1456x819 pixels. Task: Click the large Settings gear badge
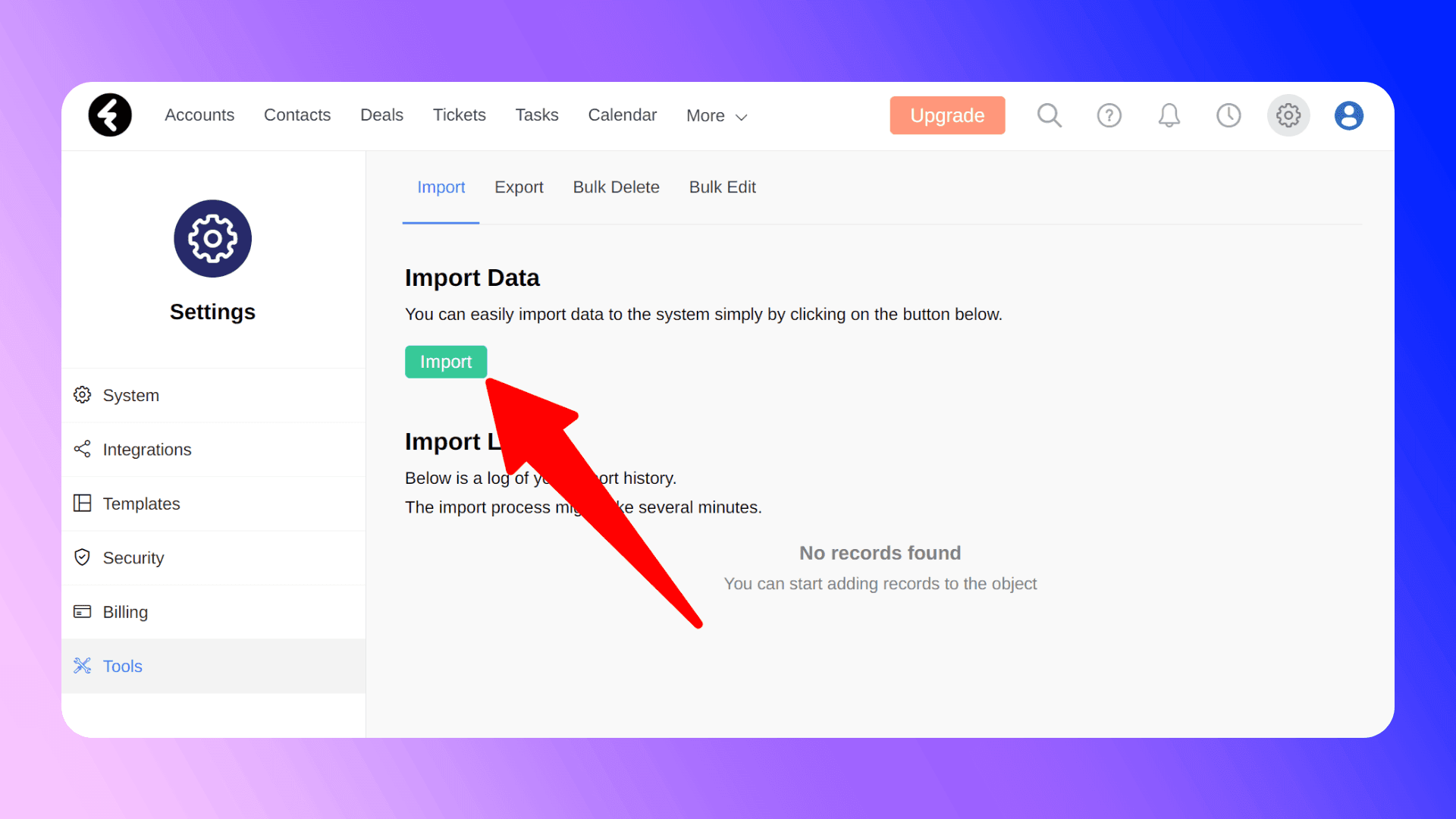(212, 239)
